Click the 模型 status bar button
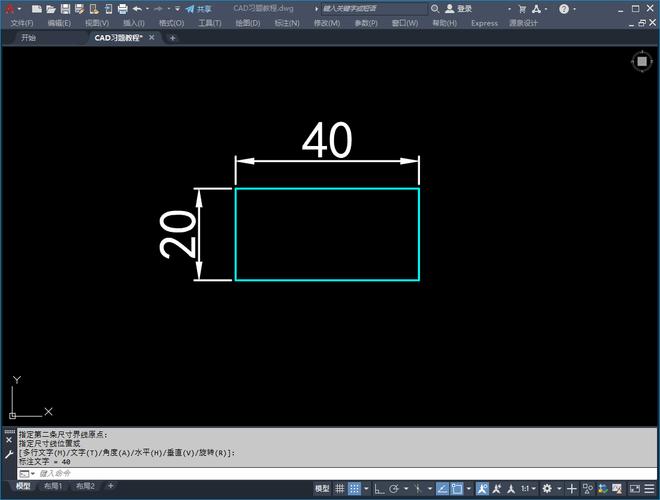This screenshot has width=660, height=500. click(322, 489)
